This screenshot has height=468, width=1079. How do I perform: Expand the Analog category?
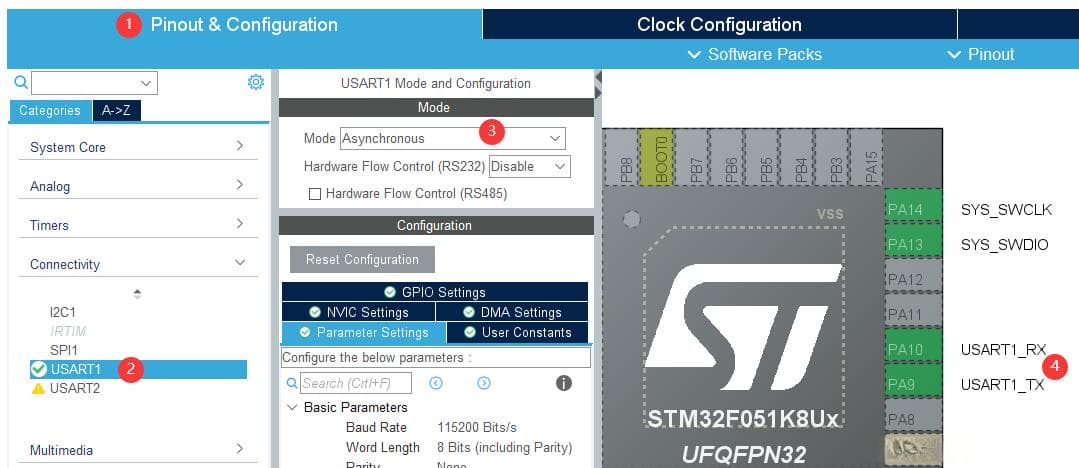(138, 186)
